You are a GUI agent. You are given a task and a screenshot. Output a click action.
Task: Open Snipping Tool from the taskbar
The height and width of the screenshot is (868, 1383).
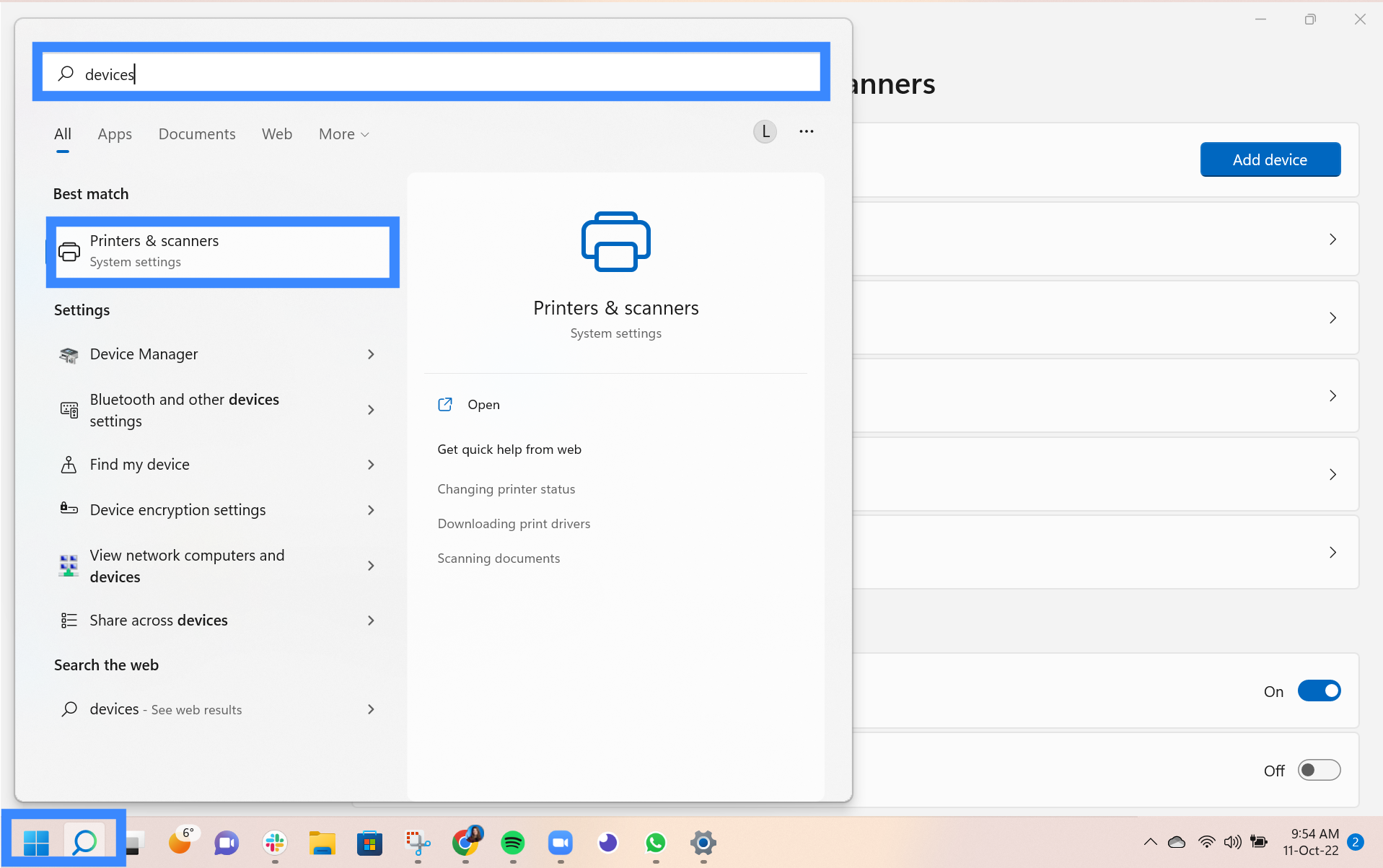tap(418, 842)
